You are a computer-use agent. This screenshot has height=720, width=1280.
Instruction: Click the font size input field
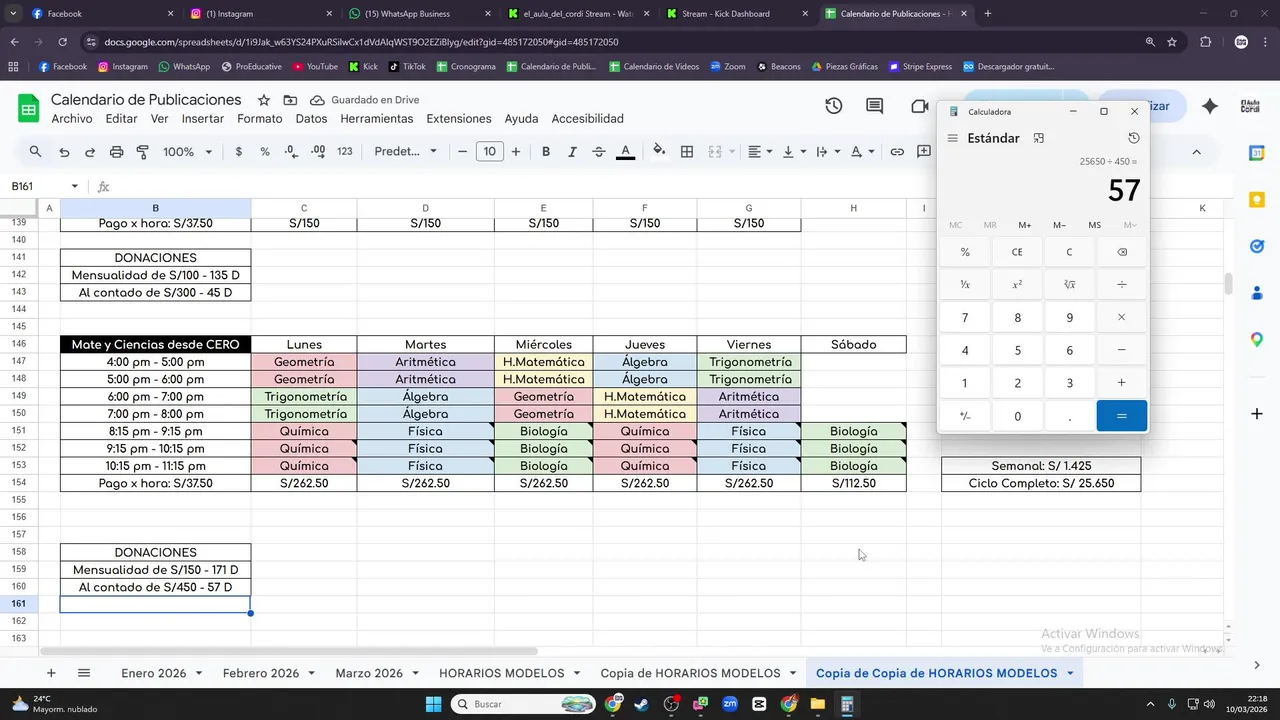pos(489,152)
